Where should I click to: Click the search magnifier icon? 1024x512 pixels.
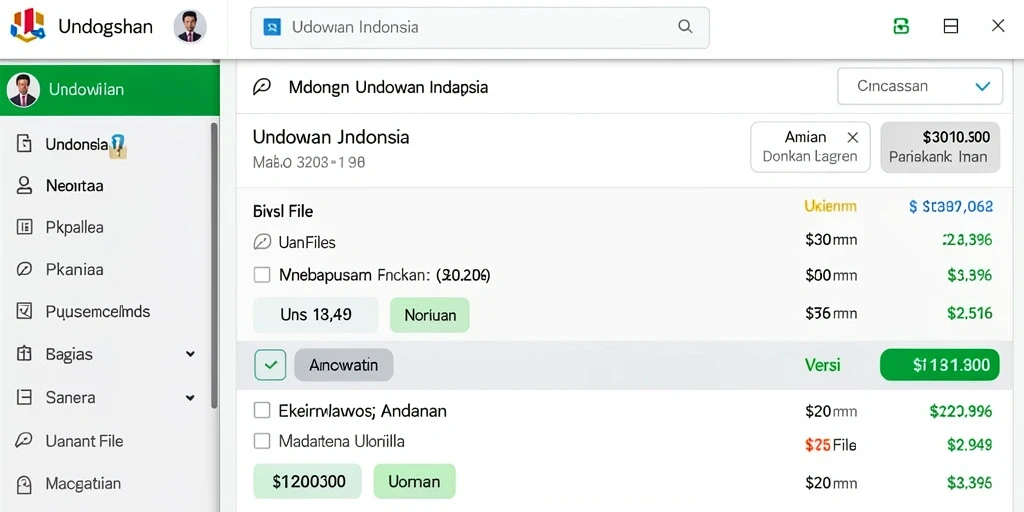(685, 27)
